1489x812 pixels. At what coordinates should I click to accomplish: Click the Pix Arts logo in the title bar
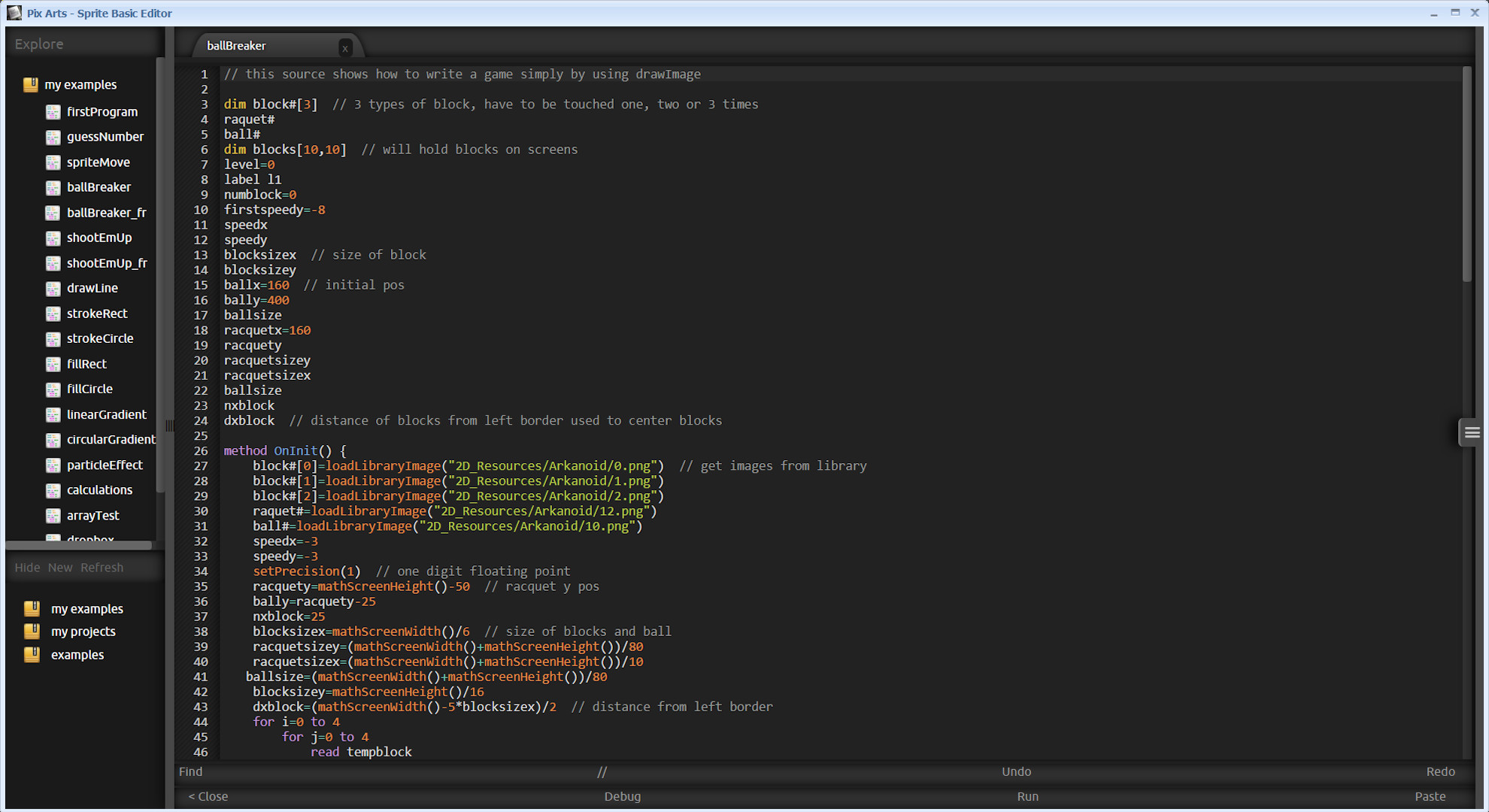[14, 12]
